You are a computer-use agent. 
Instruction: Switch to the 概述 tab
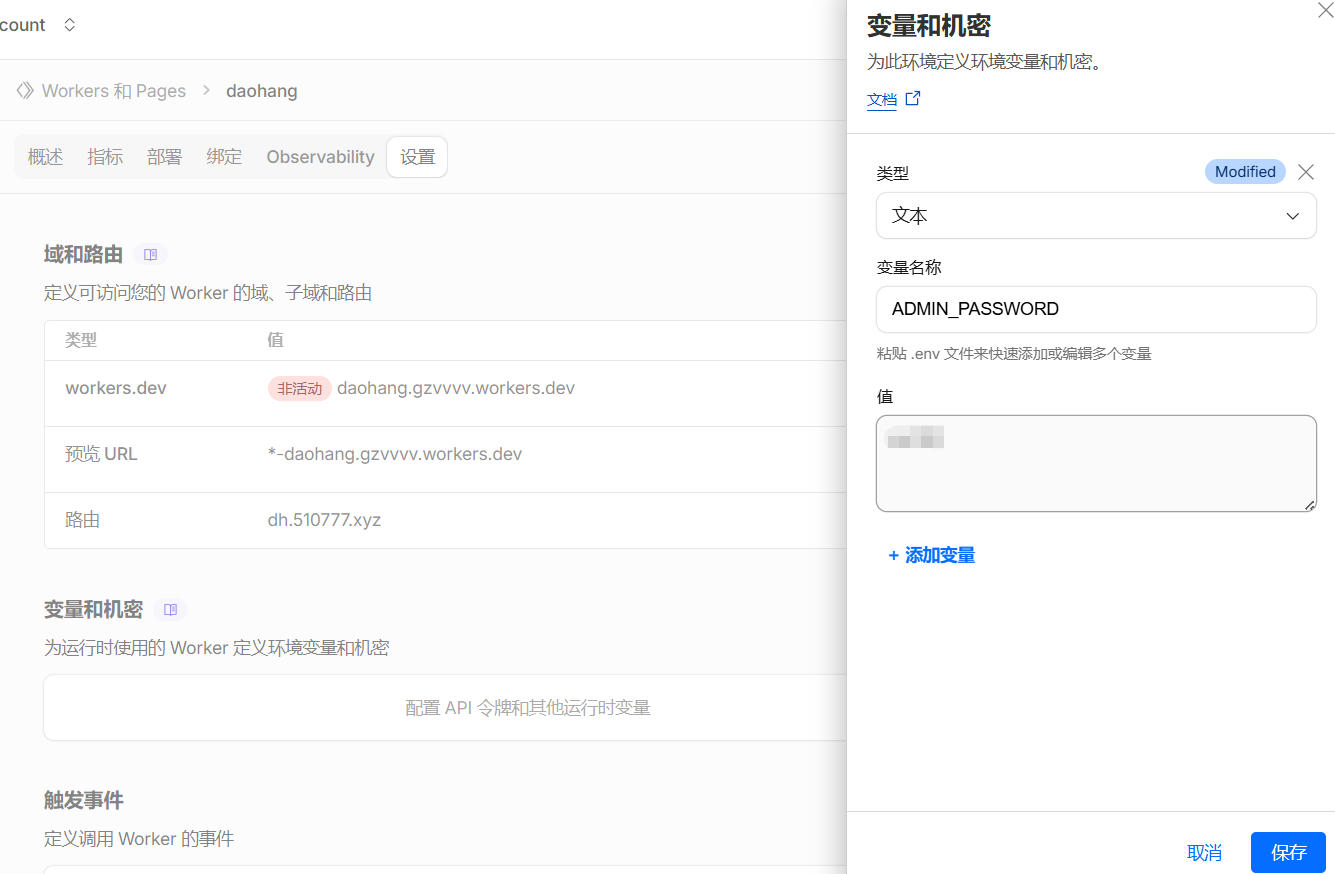coord(45,157)
